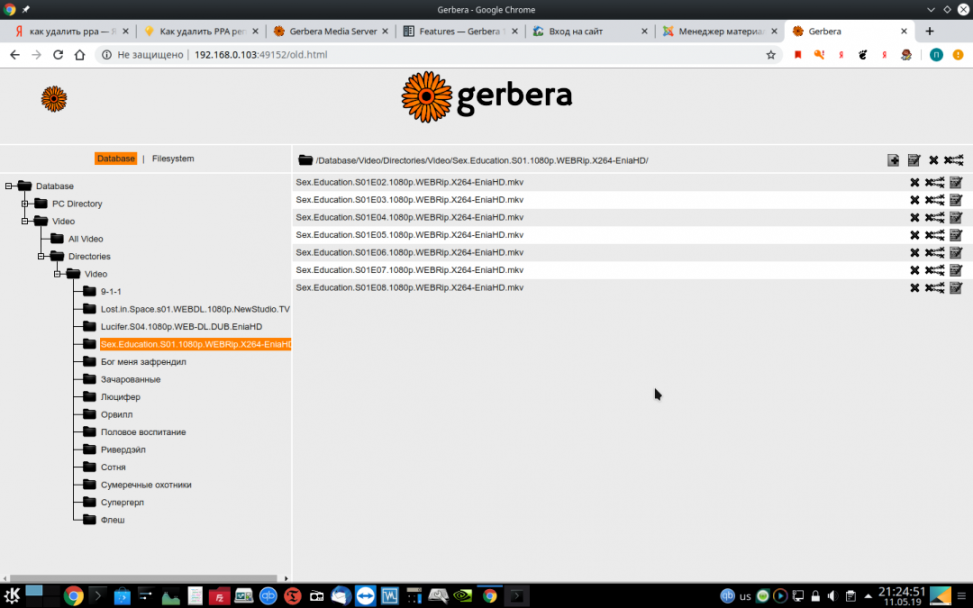Edit S01E07 file properties
This screenshot has width=973, height=608.
click(x=956, y=270)
